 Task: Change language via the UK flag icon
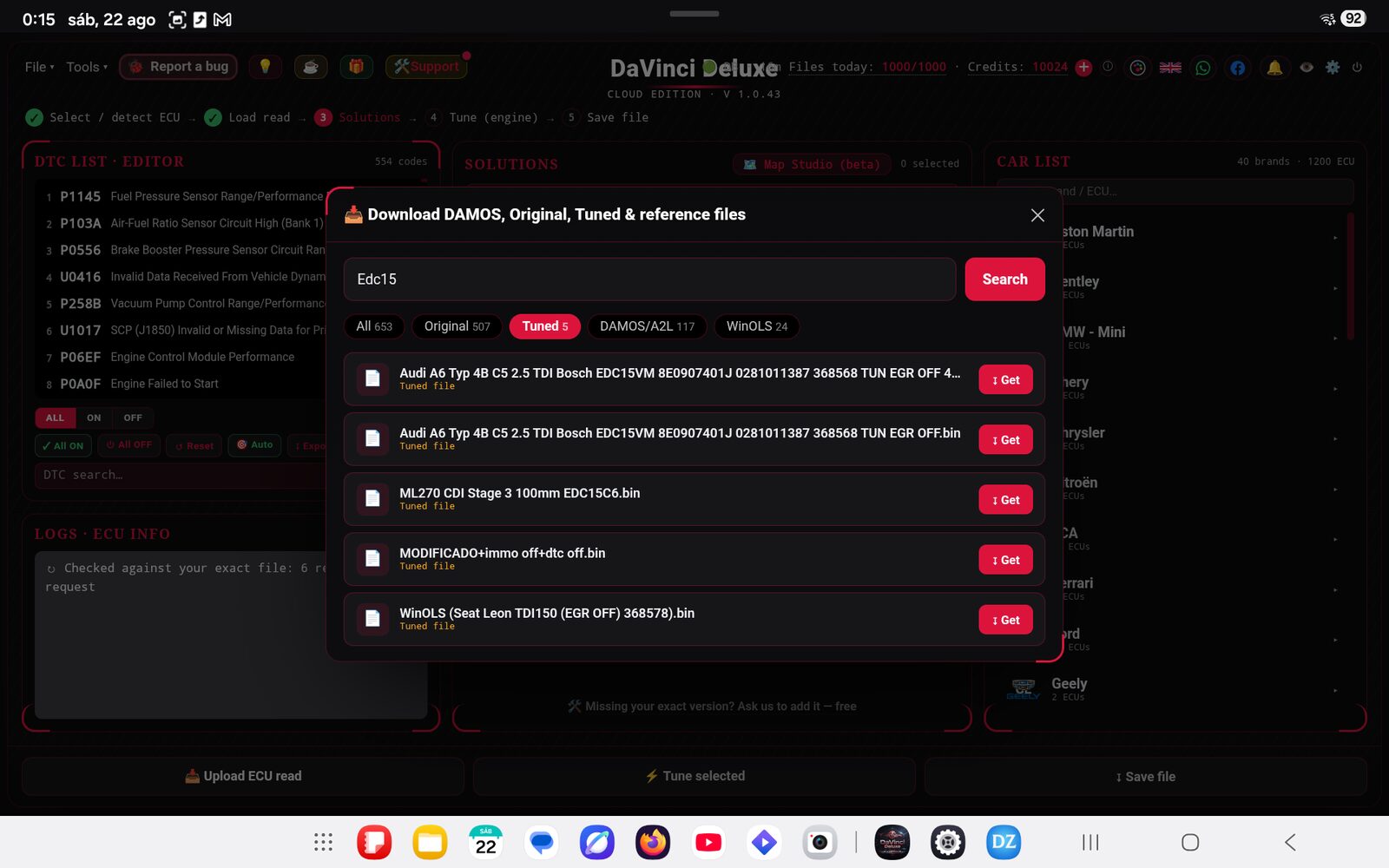coord(1170,68)
